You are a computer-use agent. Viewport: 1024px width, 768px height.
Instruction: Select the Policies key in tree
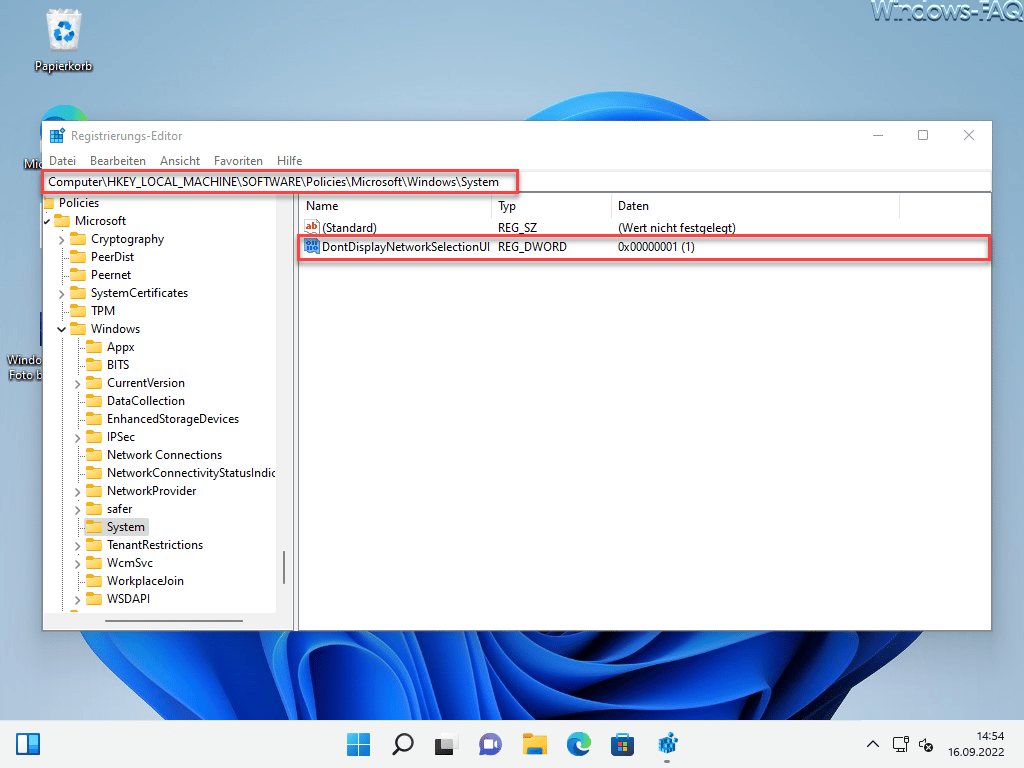(x=78, y=203)
